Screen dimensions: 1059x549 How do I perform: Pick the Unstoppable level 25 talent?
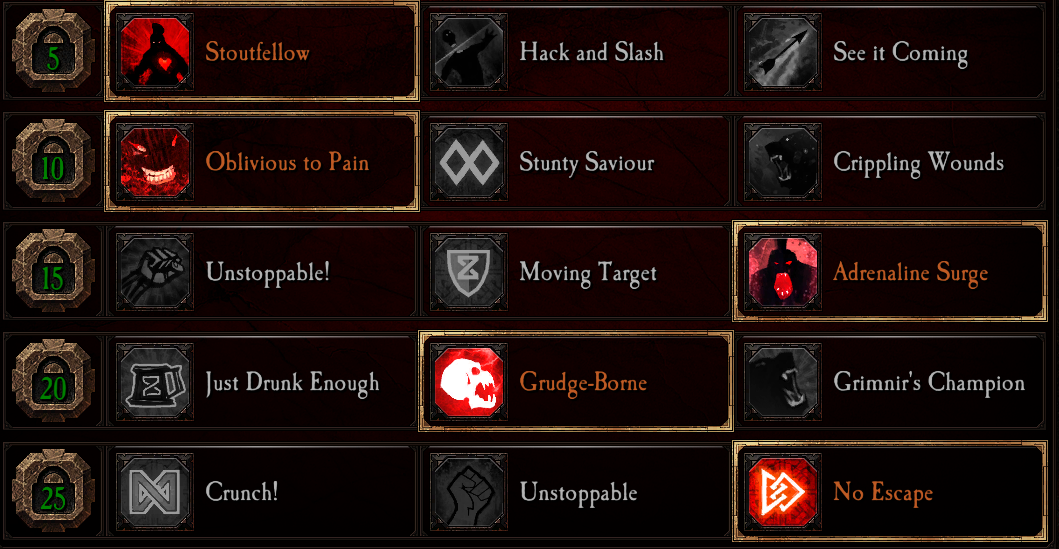[576, 492]
